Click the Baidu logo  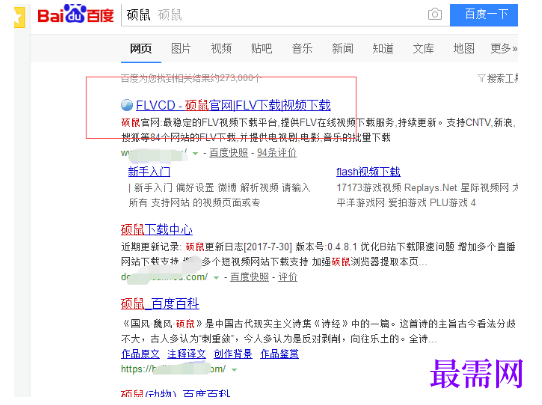(76, 15)
